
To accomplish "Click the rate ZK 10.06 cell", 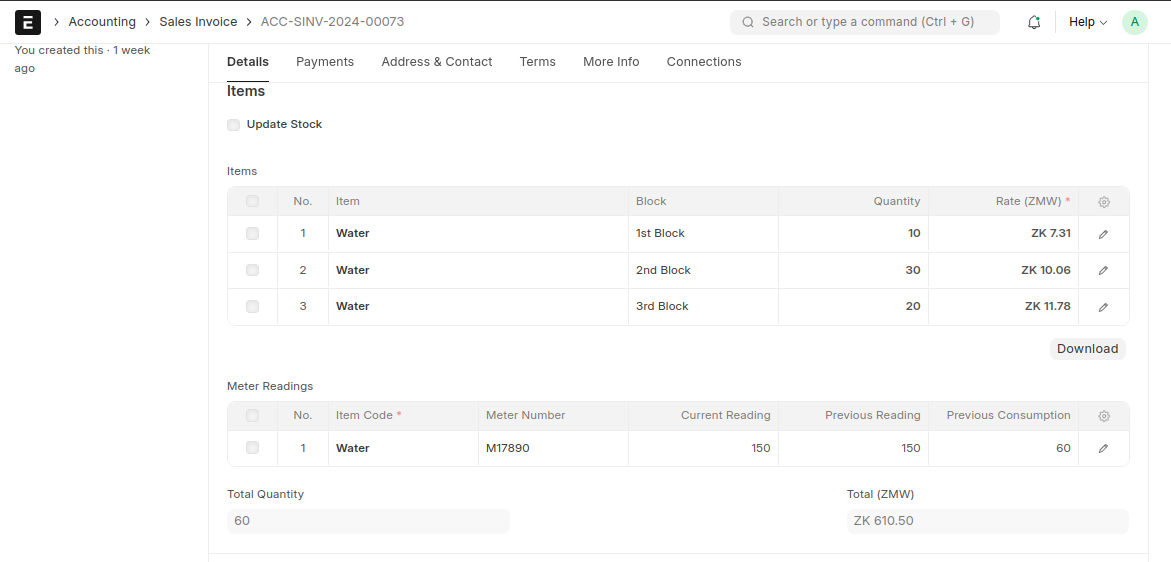I will point(1004,270).
